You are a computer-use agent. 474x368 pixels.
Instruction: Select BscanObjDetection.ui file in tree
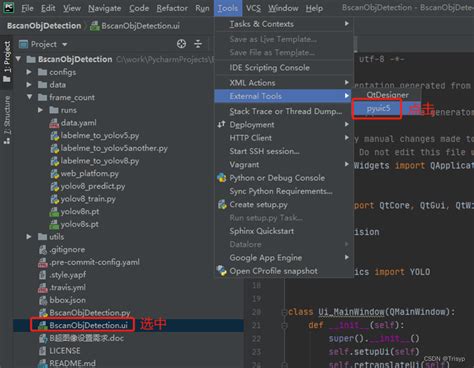point(88,325)
